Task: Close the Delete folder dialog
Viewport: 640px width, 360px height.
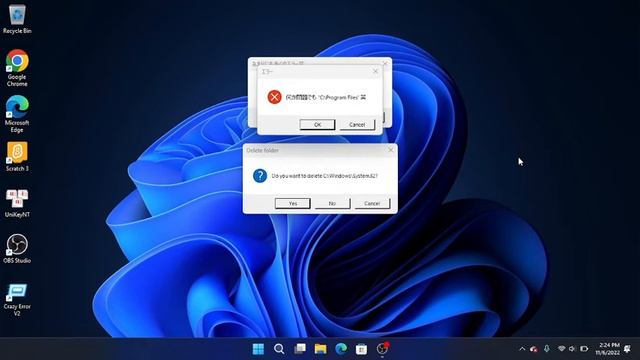Action: click(x=391, y=150)
